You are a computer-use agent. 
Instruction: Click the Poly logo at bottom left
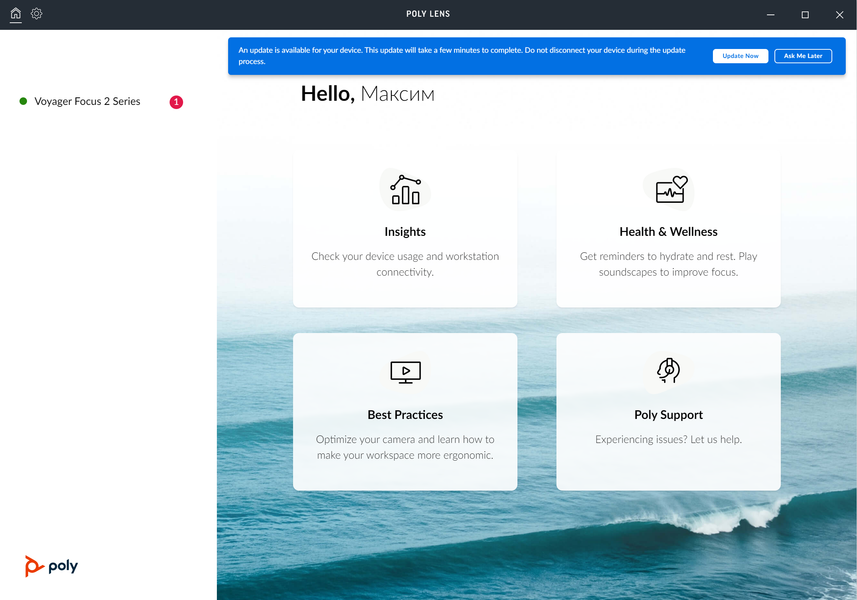(51, 566)
